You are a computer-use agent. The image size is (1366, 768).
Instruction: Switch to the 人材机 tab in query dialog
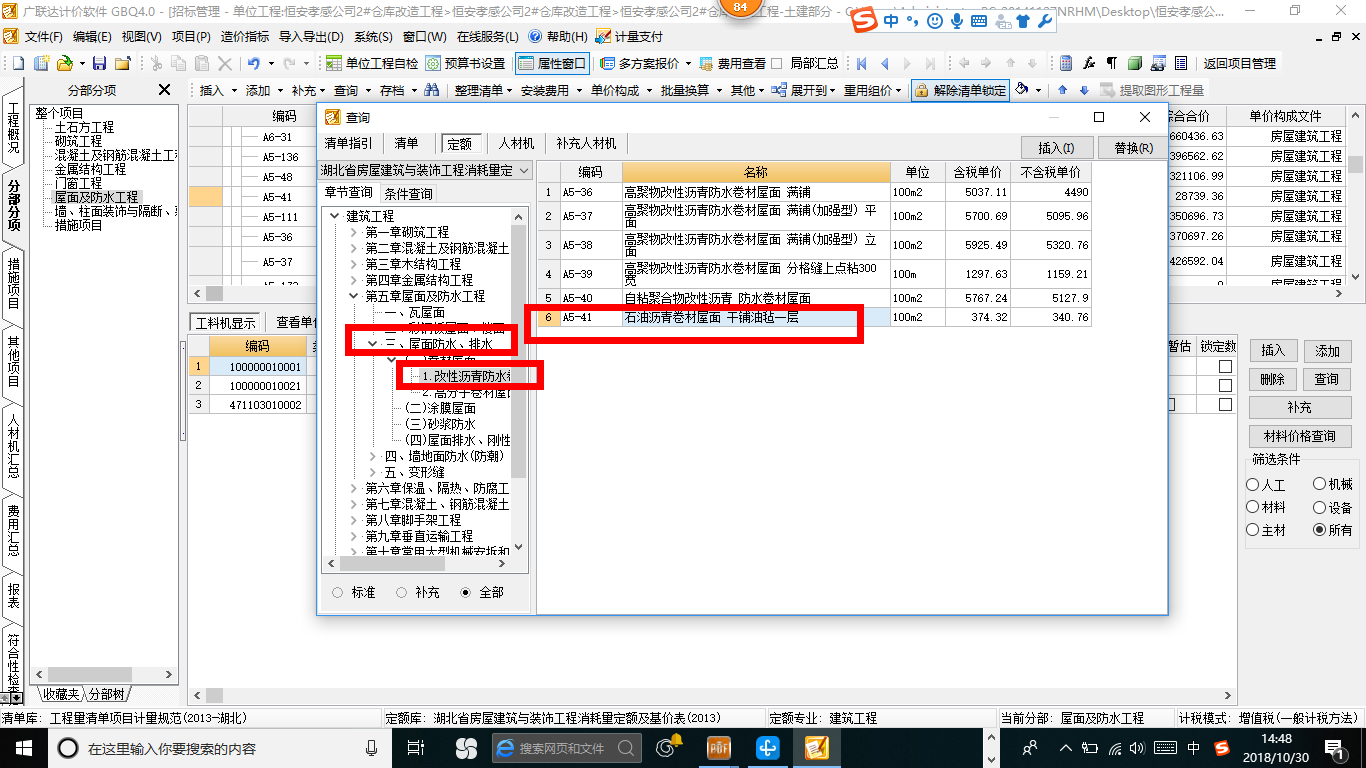[x=517, y=143]
